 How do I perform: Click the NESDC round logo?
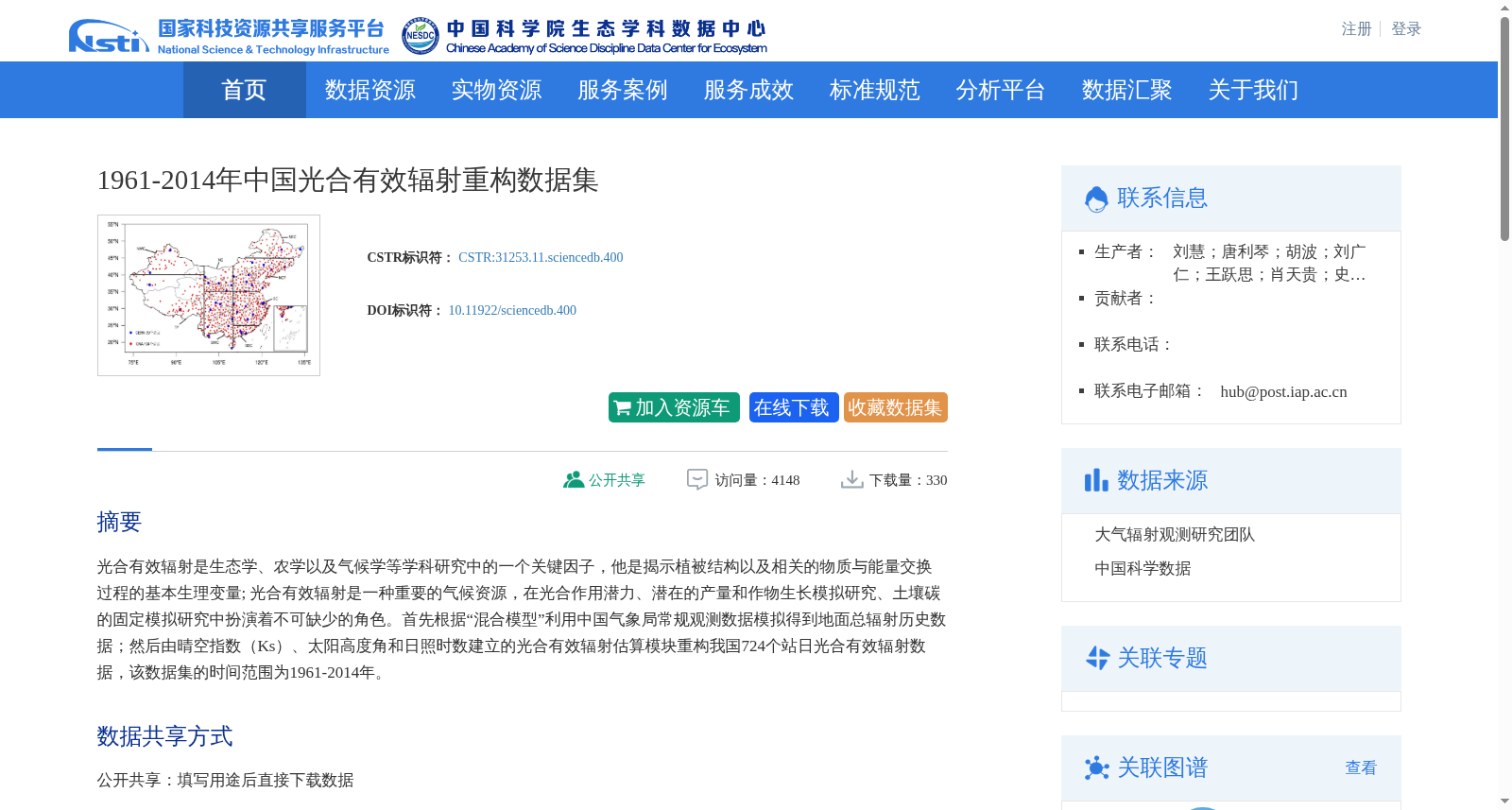pos(420,36)
